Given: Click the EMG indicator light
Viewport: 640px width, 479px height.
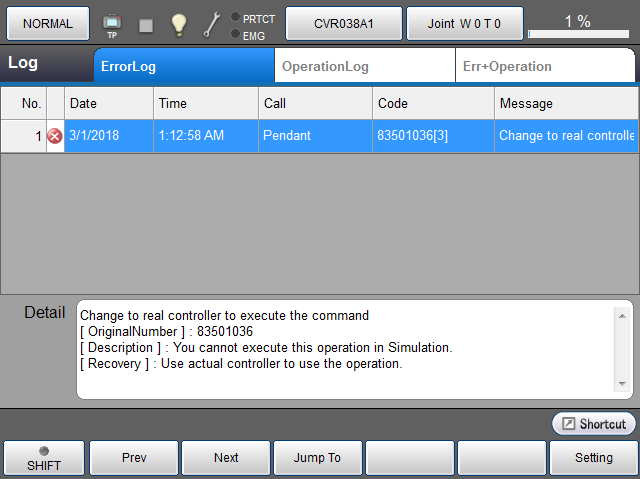Looking at the screenshot, I should [x=235, y=34].
